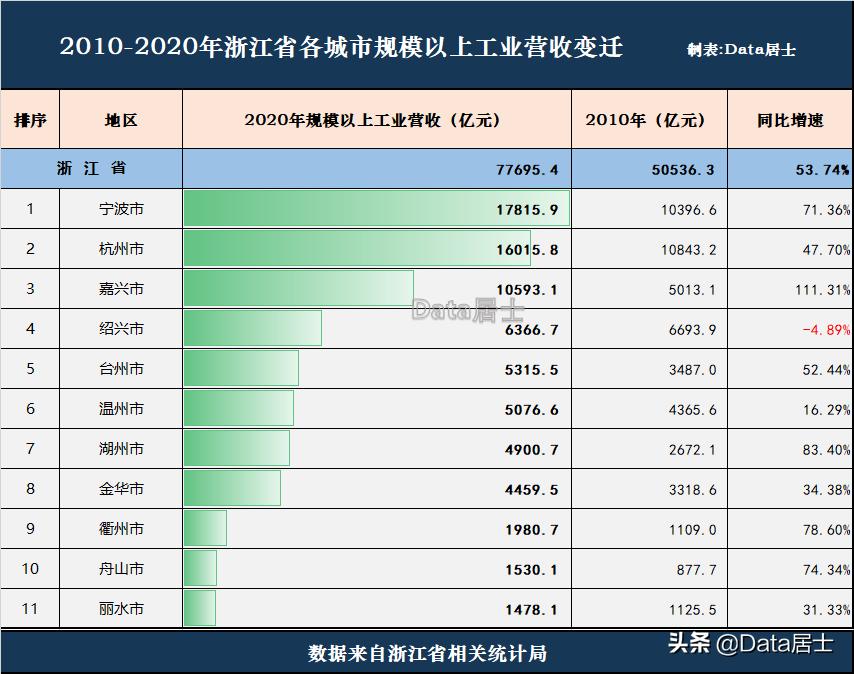Select the 2010年（亿元） header cell
This screenshot has height=674, width=854.
(649, 120)
